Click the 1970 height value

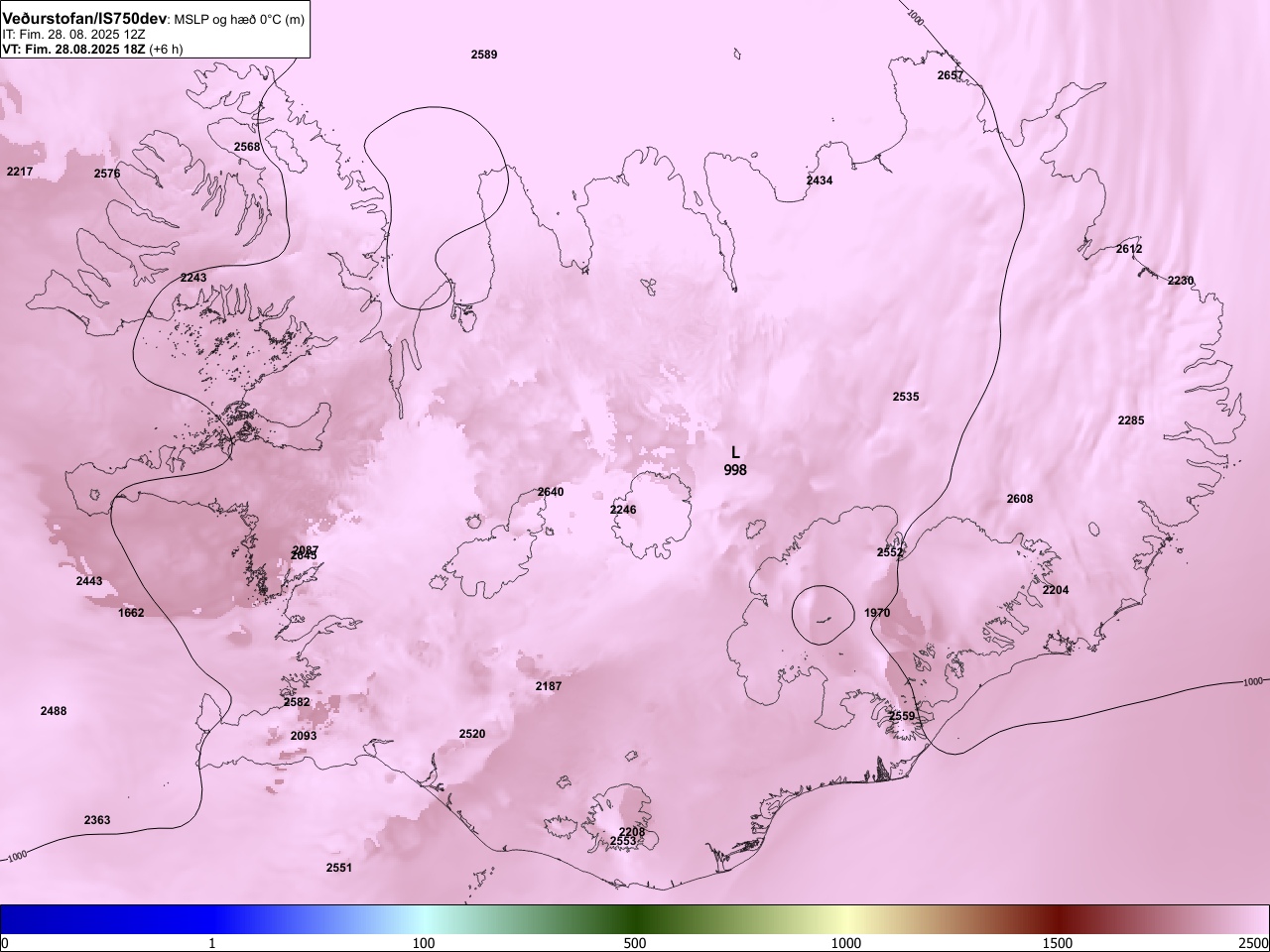pos(877,613)
